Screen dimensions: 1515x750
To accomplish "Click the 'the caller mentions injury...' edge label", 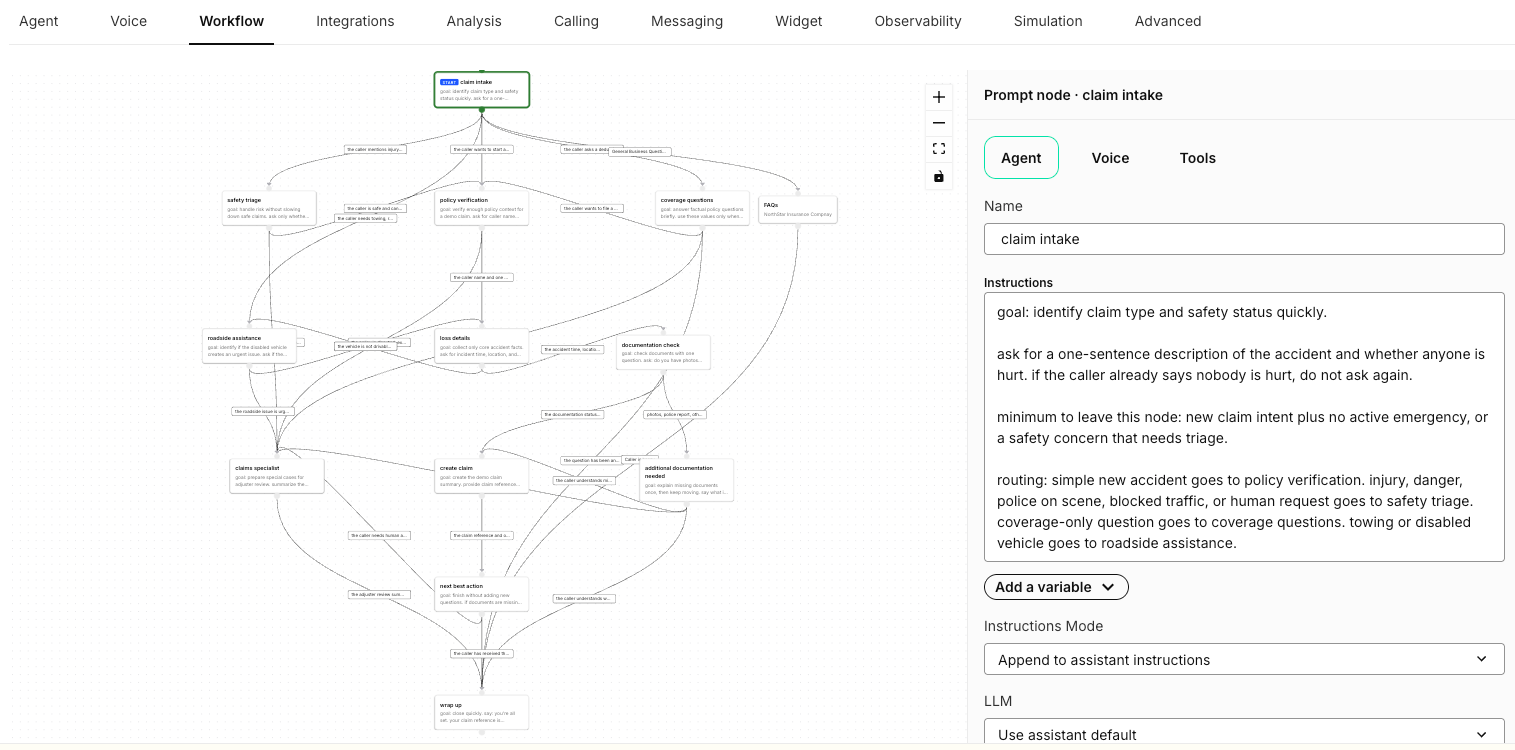I will tap(376, 150).
